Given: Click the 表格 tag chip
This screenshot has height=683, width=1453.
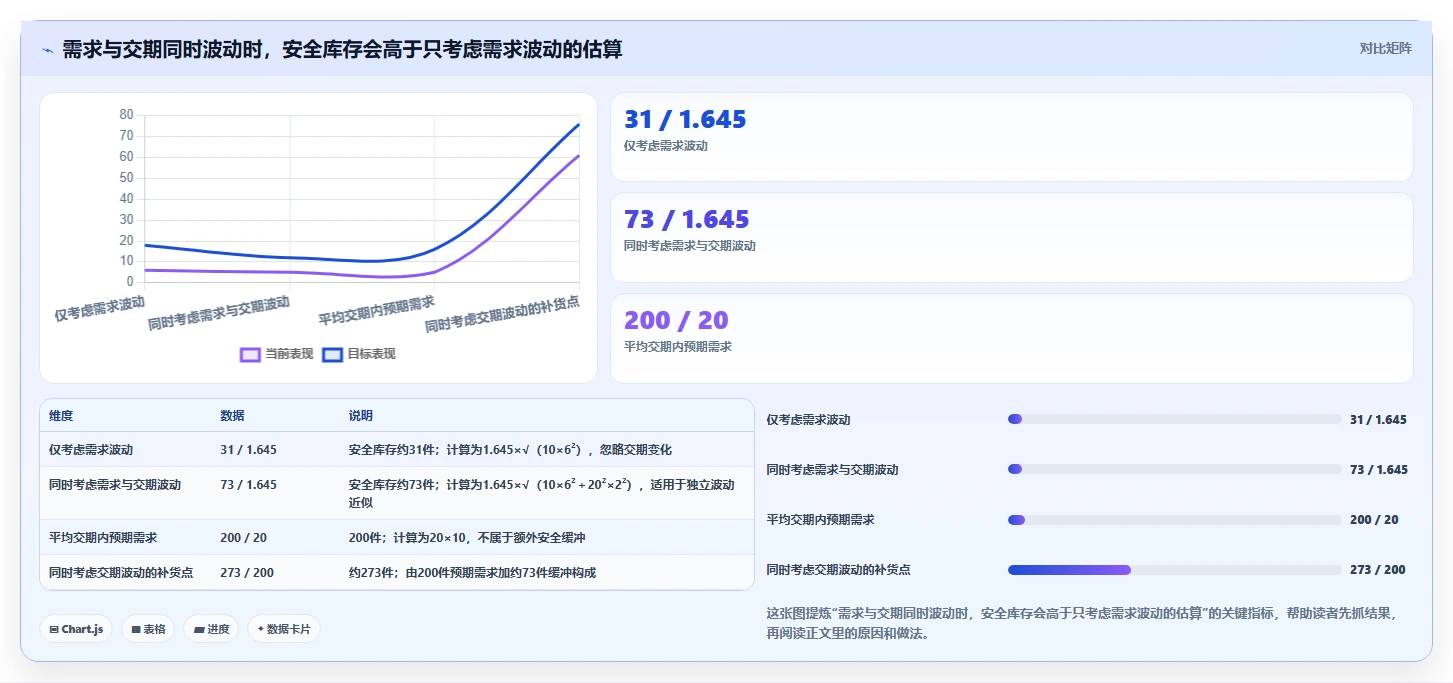Looking at the screenshot, I should (x=148, y=629).
